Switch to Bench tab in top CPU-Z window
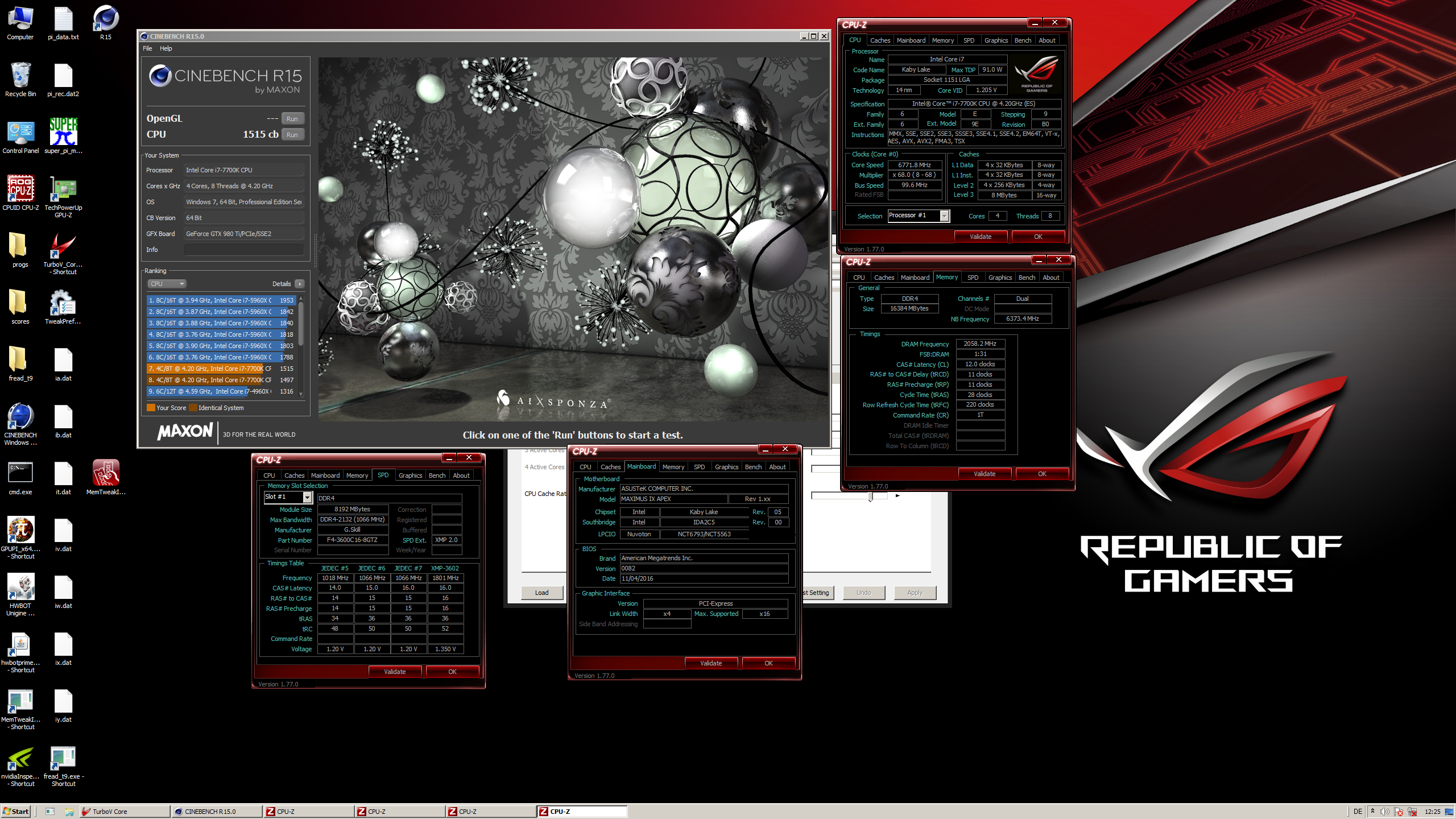The width and height of the screenshot is (1456, 819). [1023, 40]
